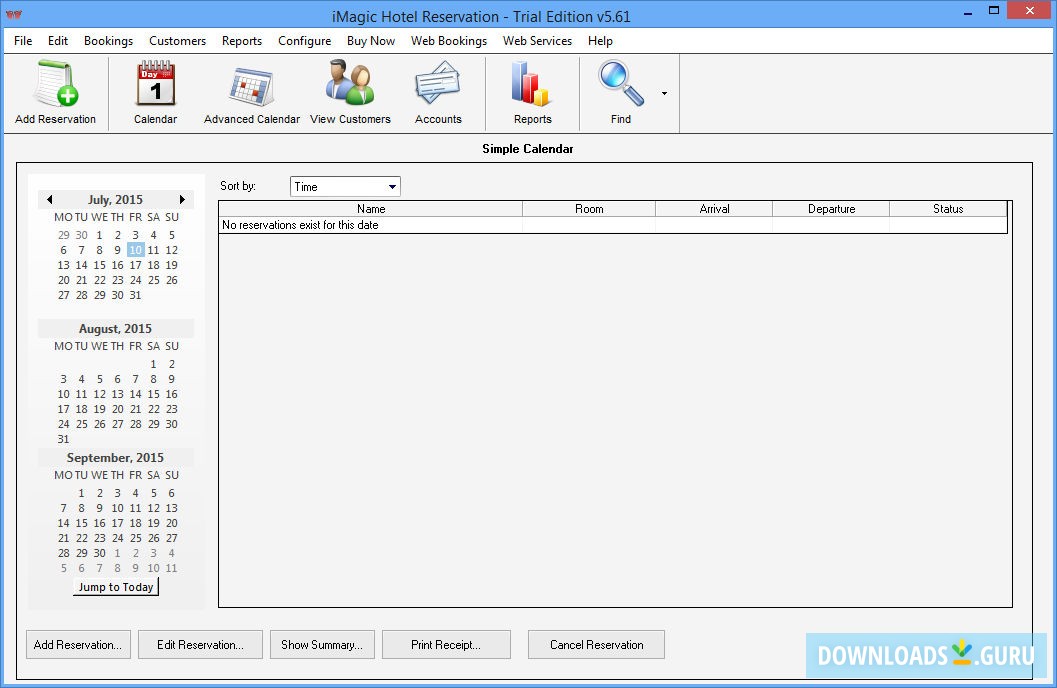Expand the Find toolbar dropdown arrow

point(665,94)
